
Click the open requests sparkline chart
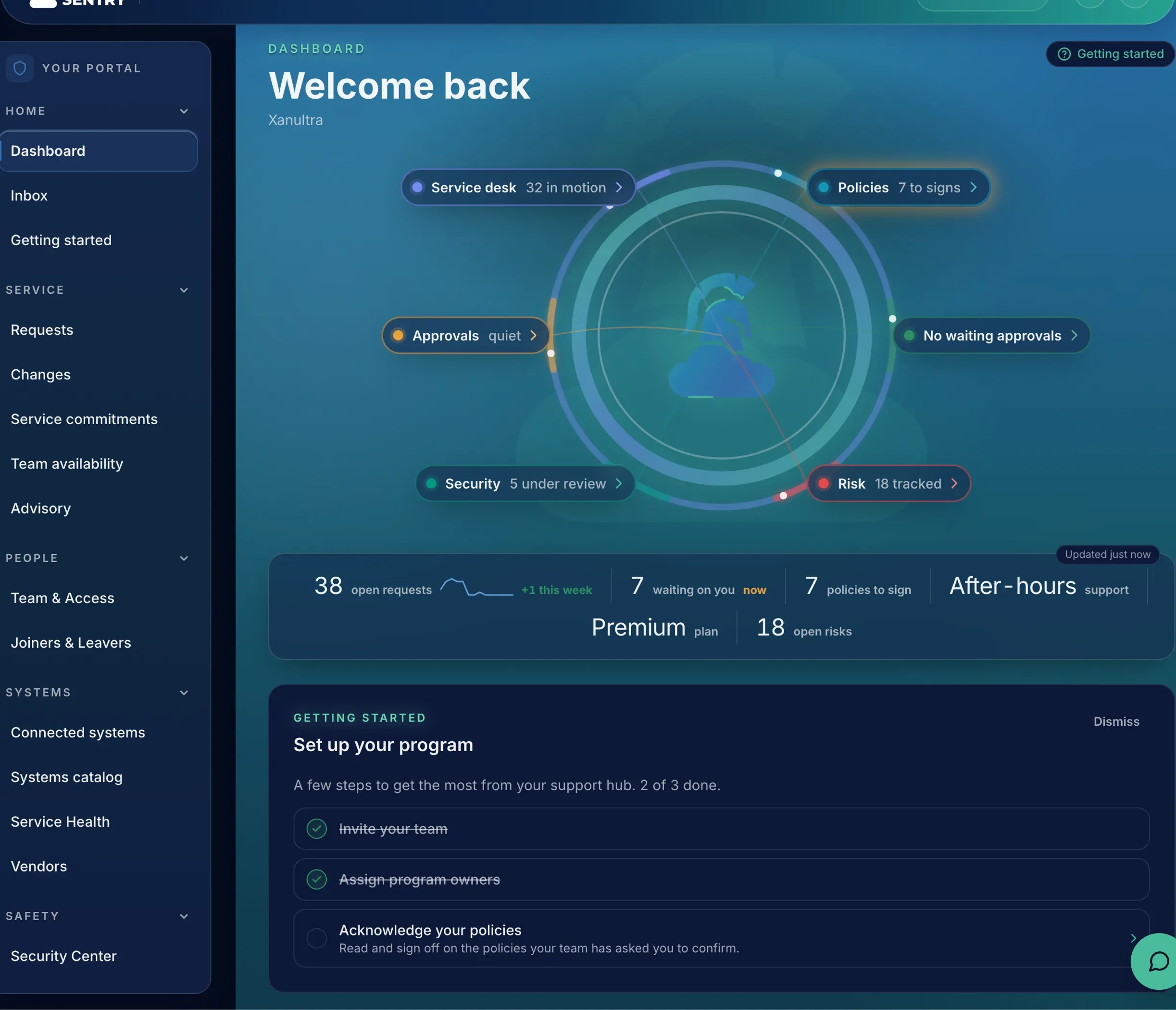pyautogui.click(x=476, y=587)
